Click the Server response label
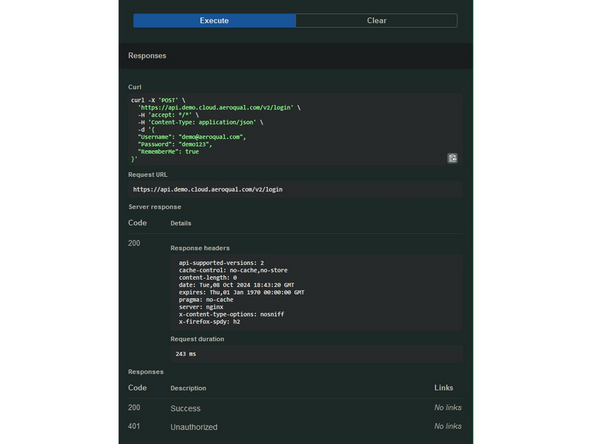Image resolution: width=592 pixels, height=444 pixels. (155, 207)
